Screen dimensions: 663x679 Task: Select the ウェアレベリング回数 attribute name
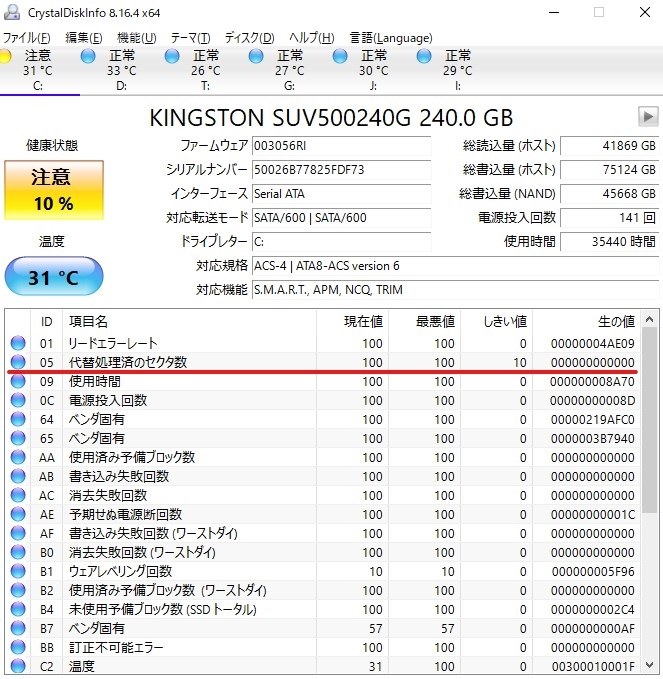tap(120, 572)
